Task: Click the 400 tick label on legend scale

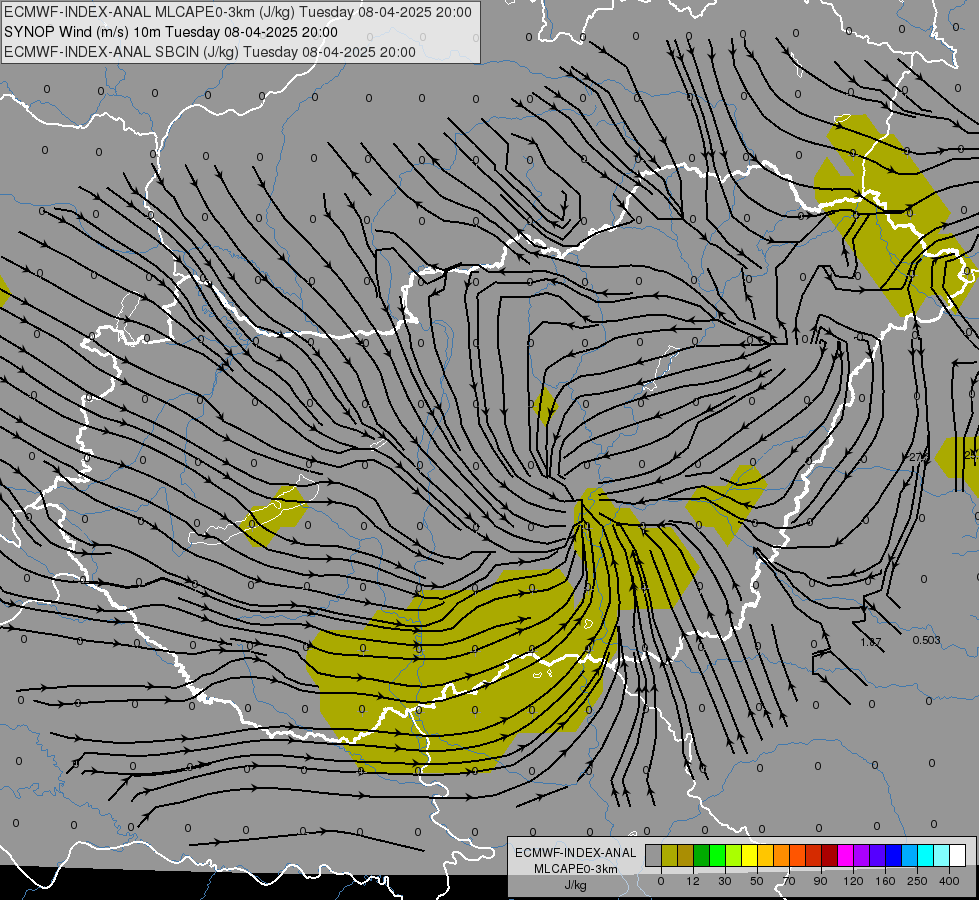Action: pyautogui.click(x=949, y=881)
